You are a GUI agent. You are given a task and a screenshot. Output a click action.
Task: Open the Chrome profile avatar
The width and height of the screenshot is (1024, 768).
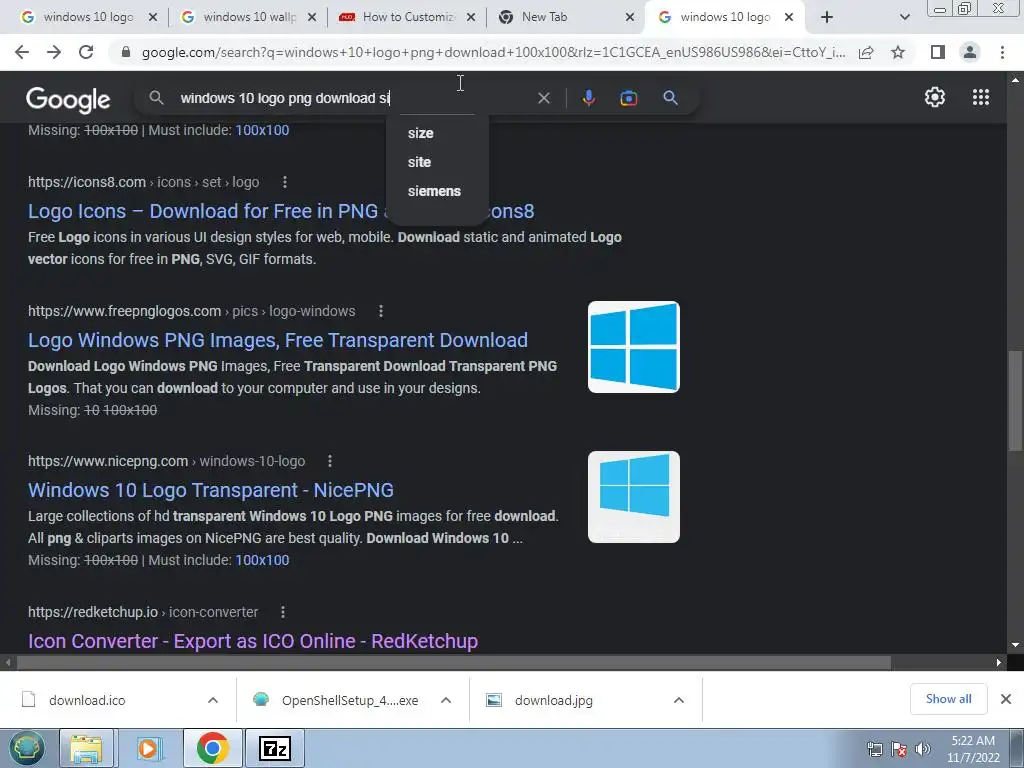(970, 52)
